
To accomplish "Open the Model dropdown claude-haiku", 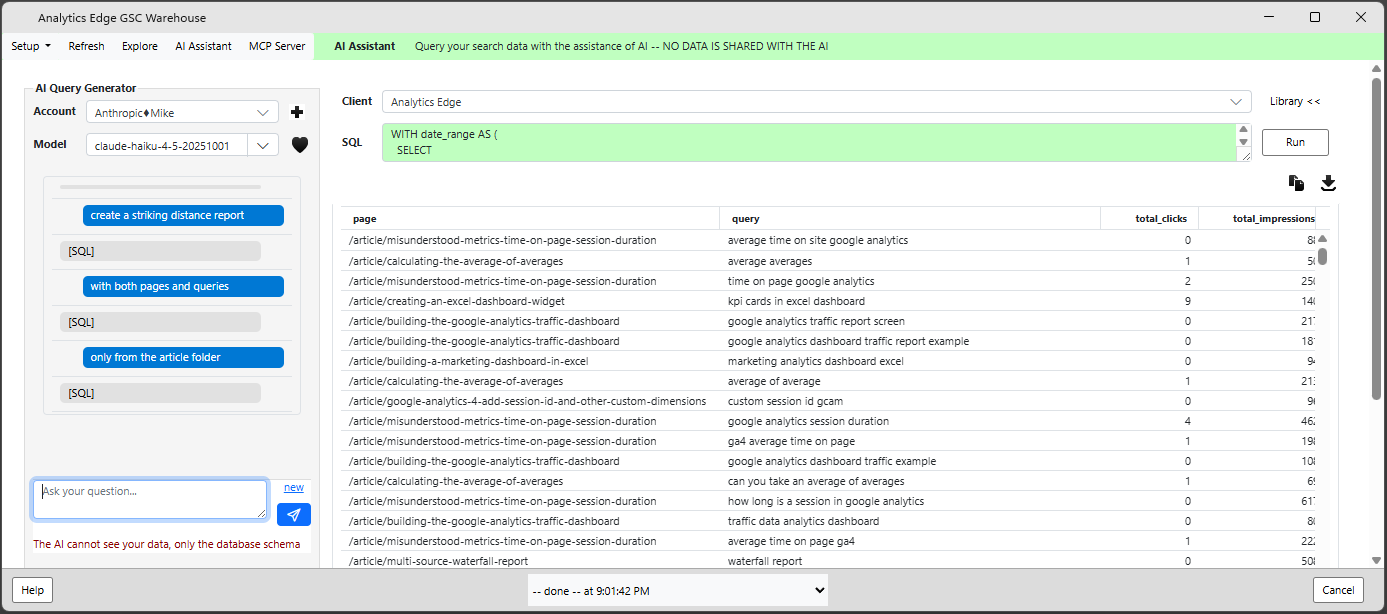I will click(x=182, y=145).
